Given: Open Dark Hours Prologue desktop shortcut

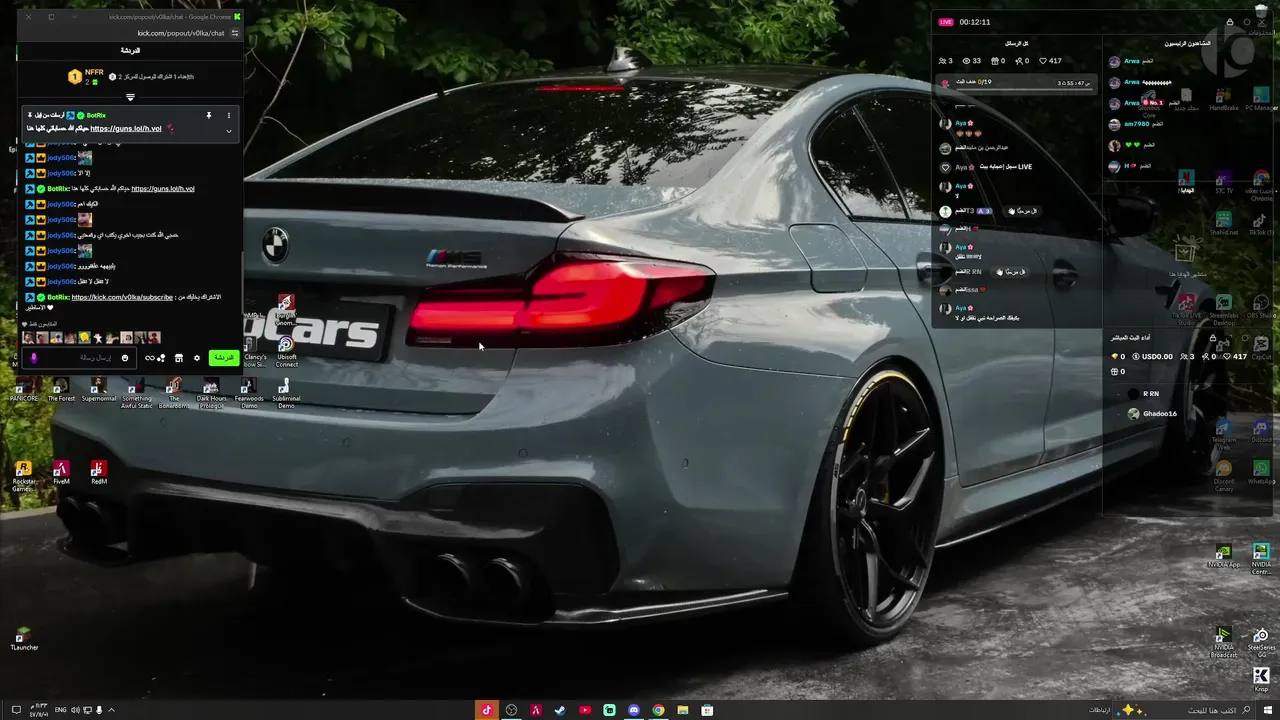Looking at the screenshot, I should click(211, 393).
